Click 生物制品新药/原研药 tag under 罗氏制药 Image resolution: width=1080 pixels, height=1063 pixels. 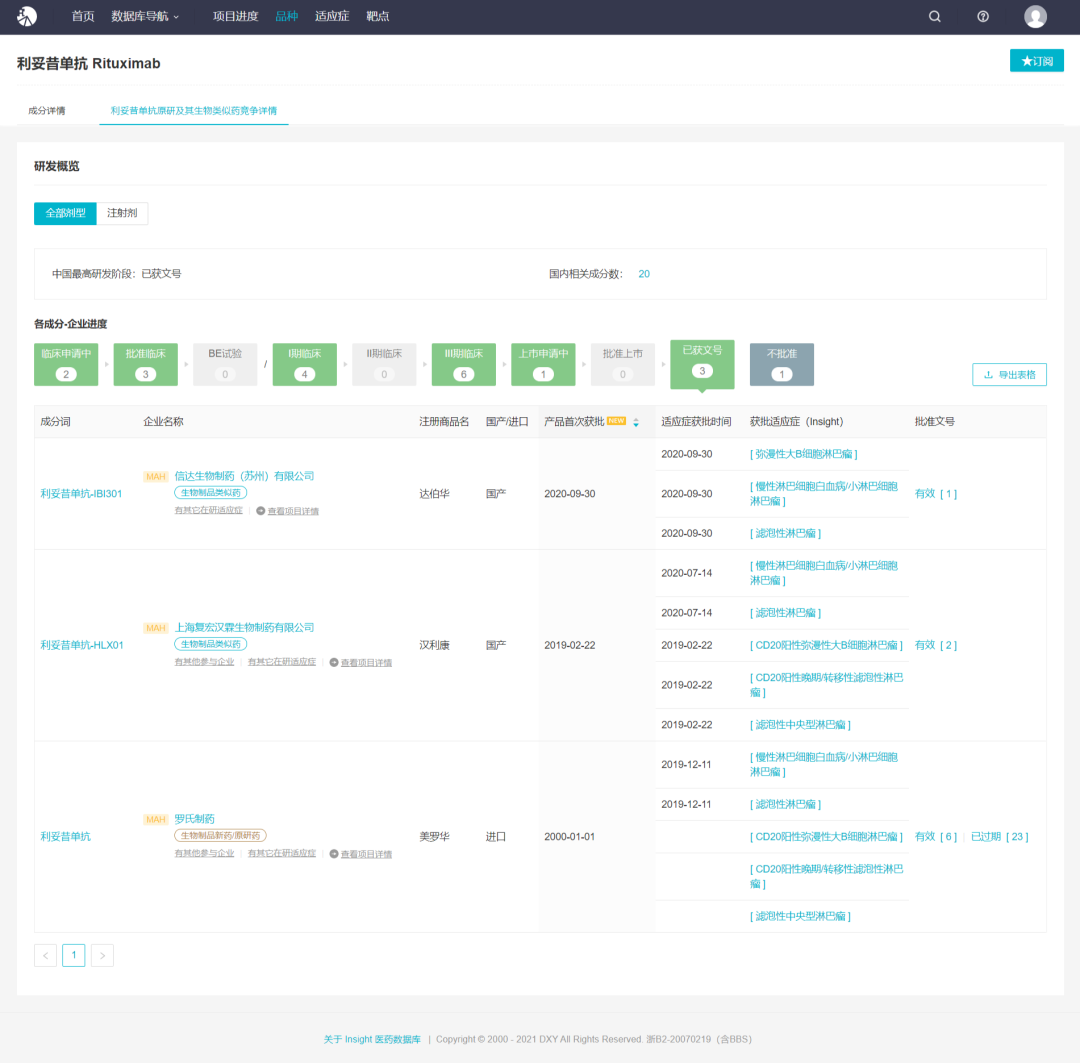pos(220,836)
